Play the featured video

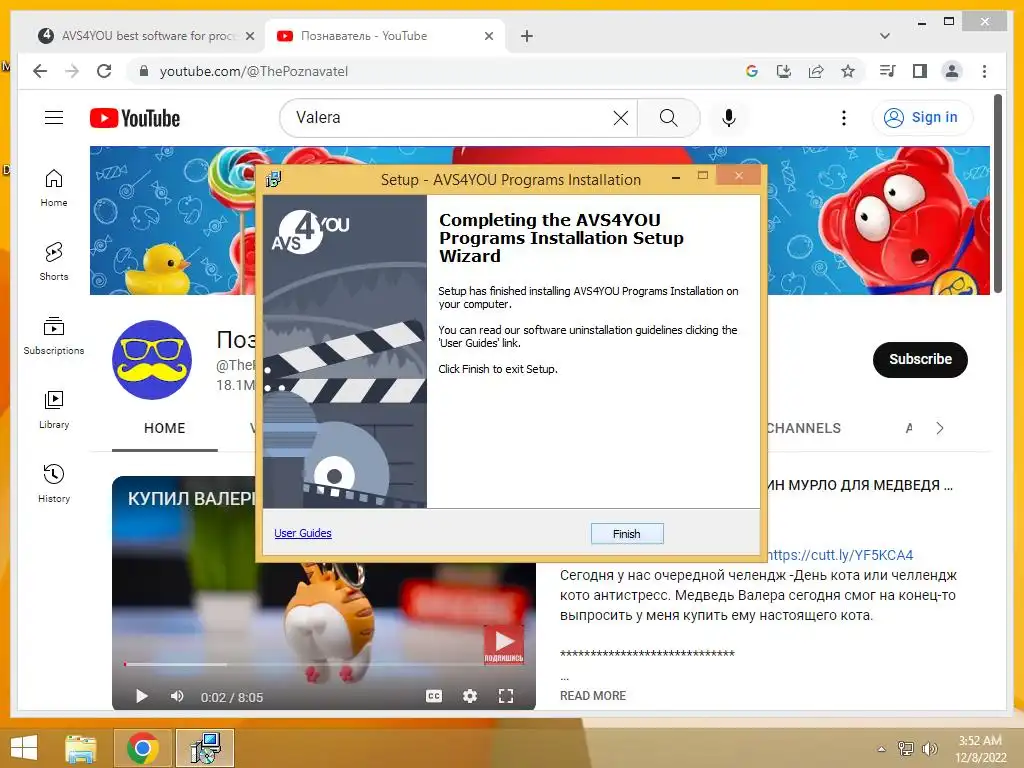tap(141, 697)
